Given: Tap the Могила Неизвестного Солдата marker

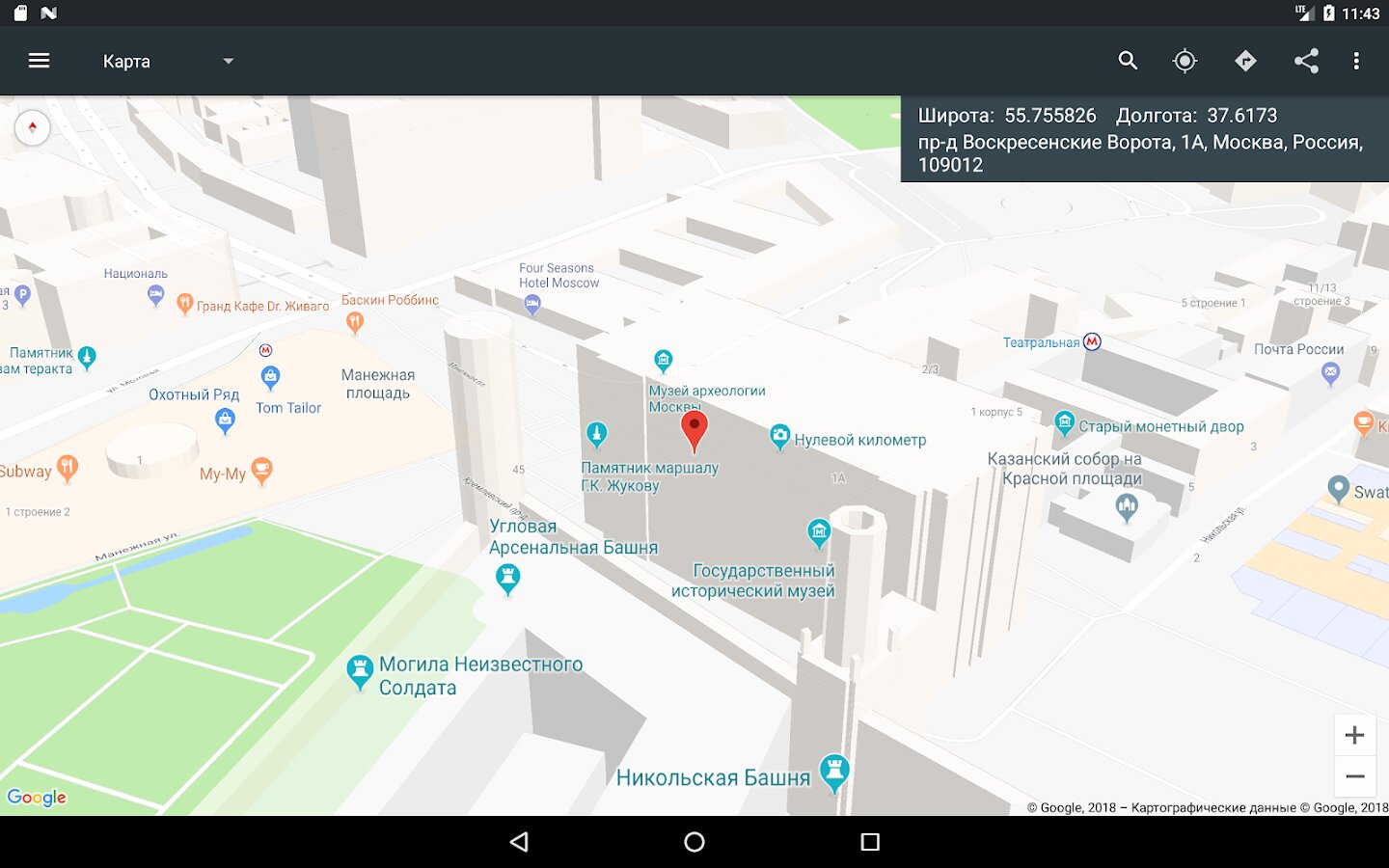Looking at the screenshot, I should coord(360,672).
